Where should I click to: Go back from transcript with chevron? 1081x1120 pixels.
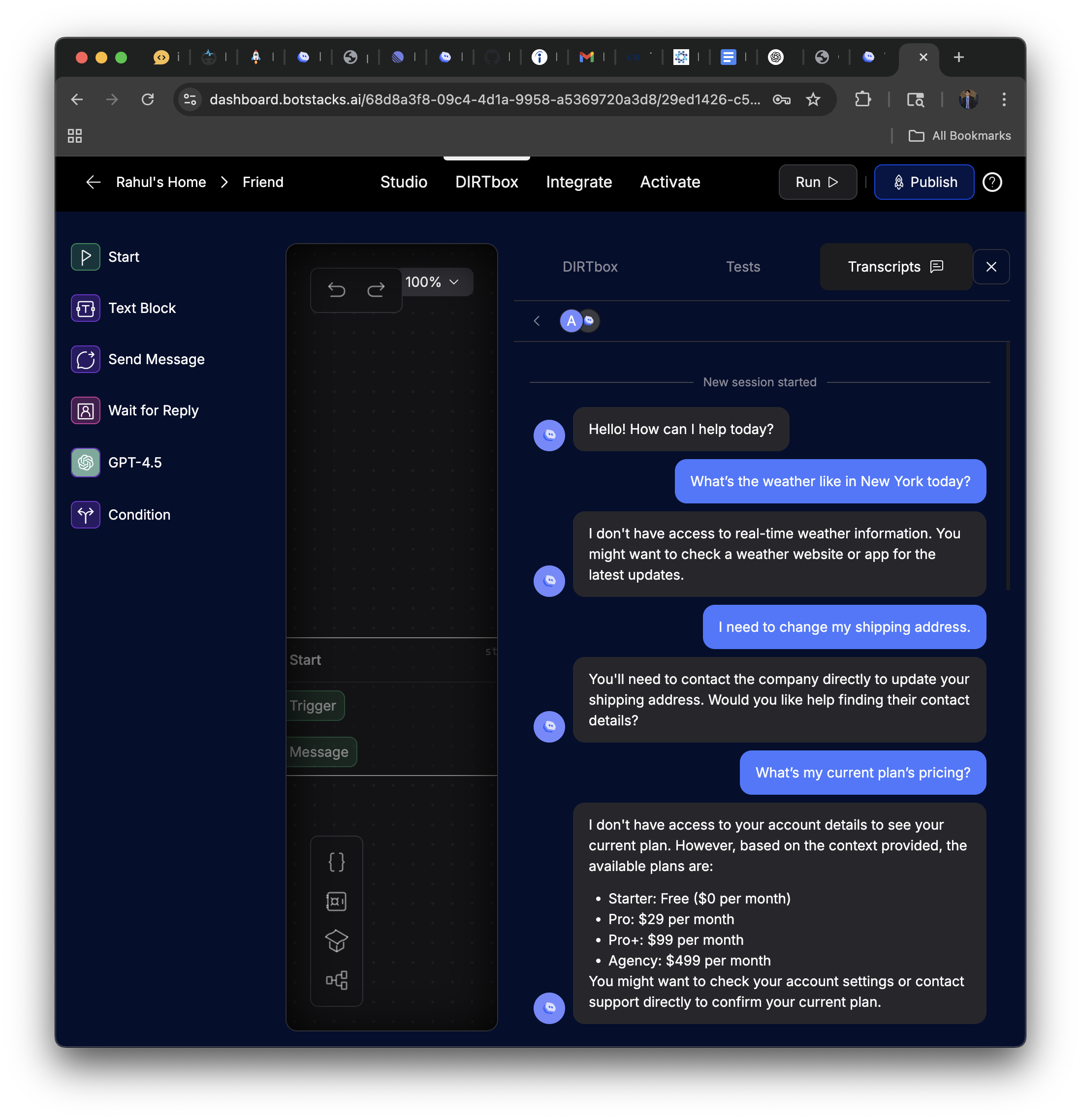click(x=536, y=321)
